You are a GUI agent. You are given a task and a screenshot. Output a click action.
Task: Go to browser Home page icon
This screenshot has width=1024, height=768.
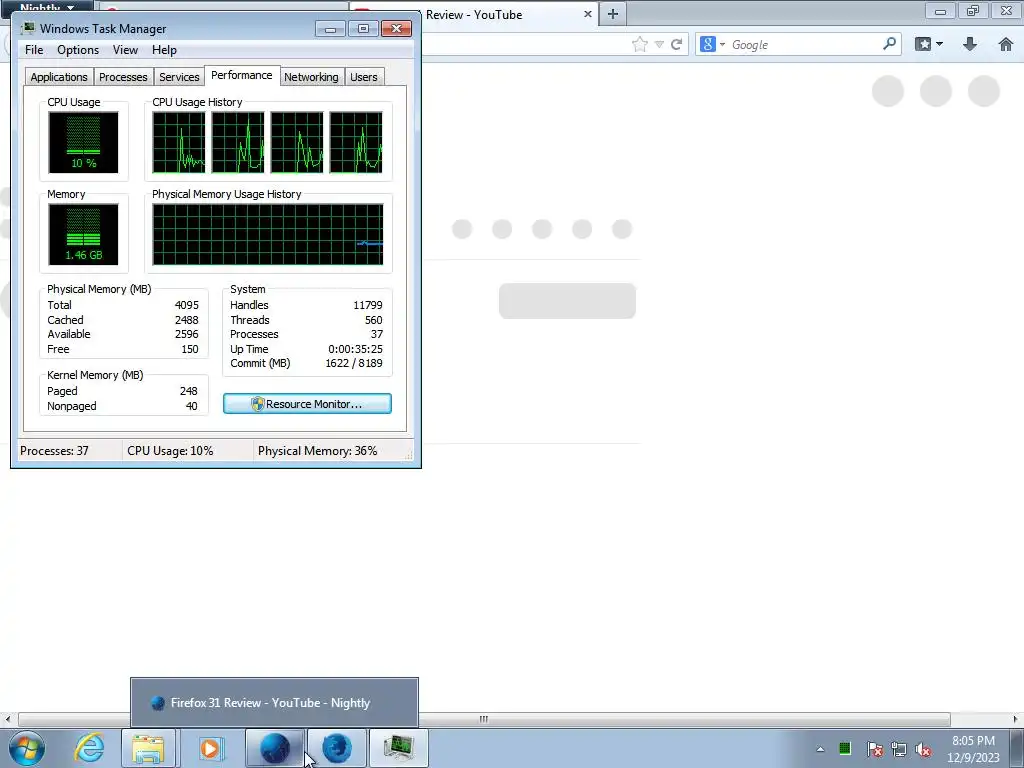pos(1006,44)
